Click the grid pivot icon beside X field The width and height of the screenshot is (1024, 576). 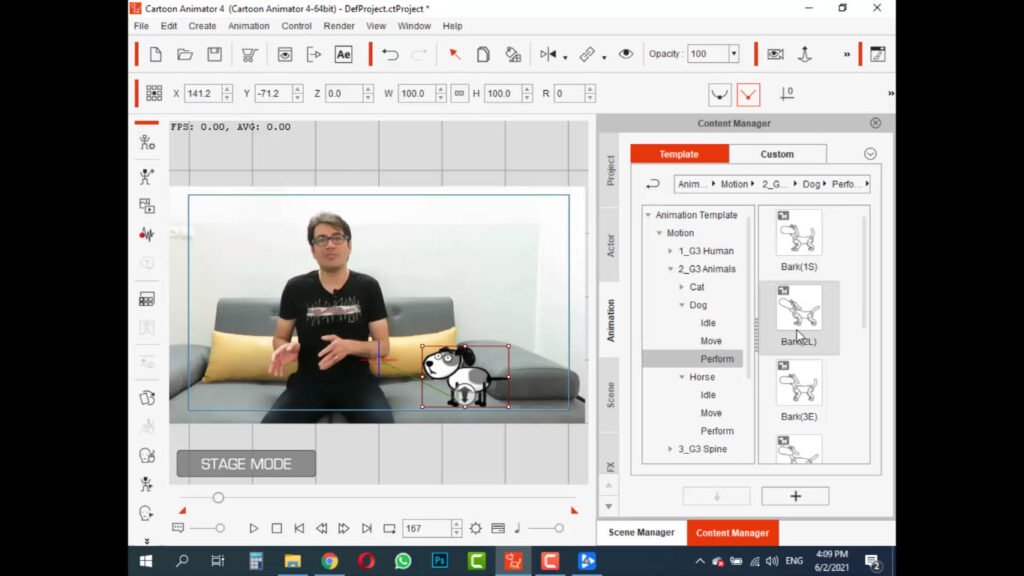154,93
